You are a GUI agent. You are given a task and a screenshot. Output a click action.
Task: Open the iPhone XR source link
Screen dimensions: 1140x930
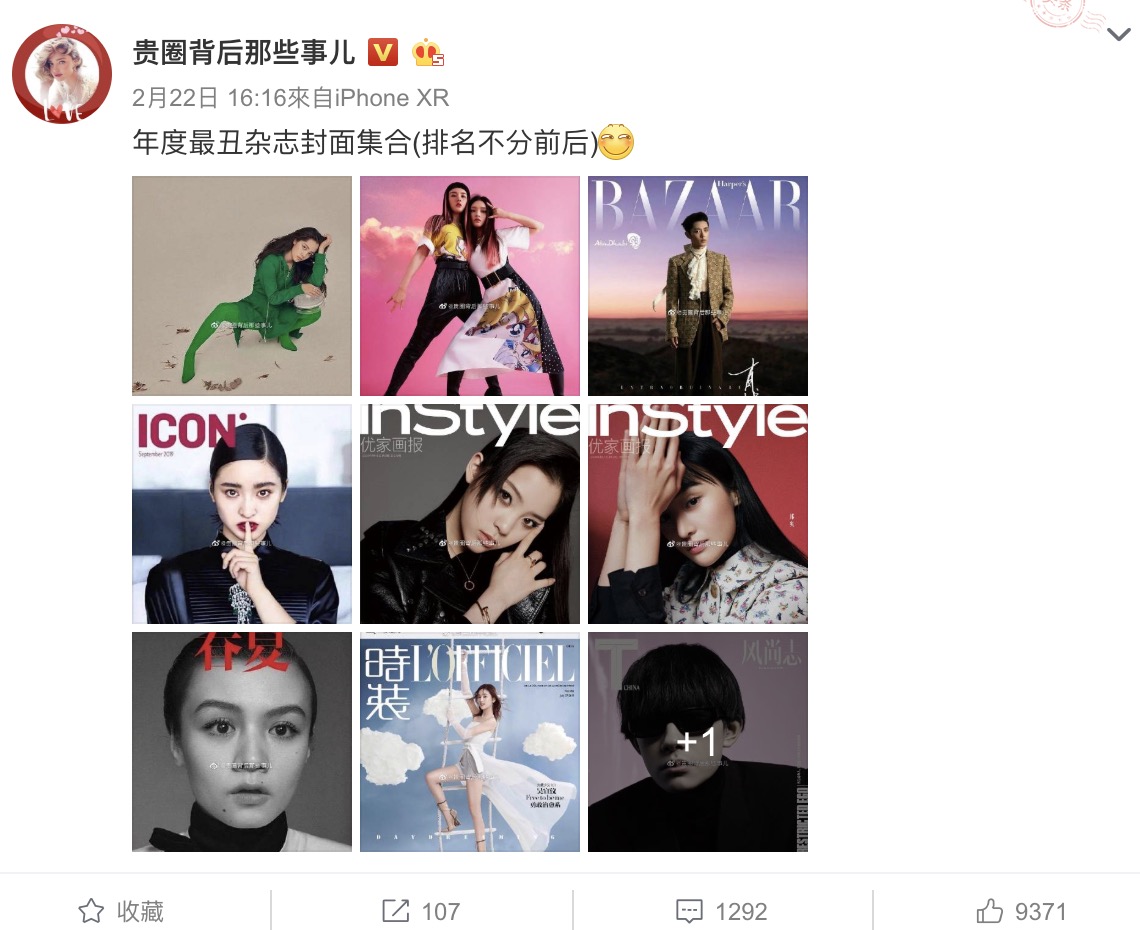(392, 97)
